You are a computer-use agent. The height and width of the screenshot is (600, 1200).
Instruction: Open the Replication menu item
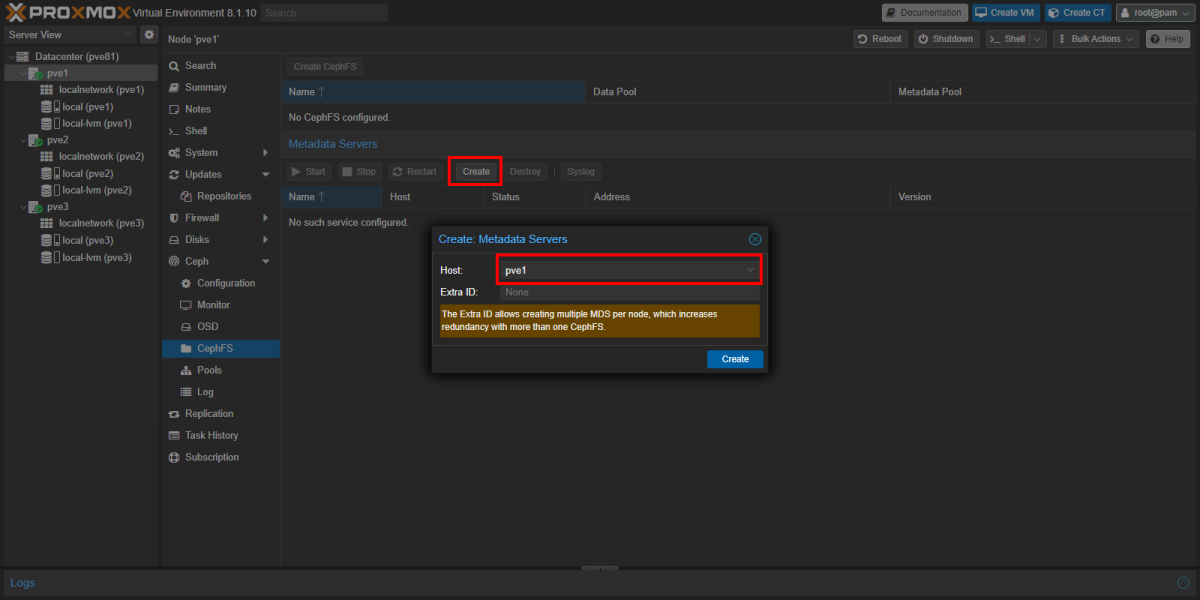[209, 414]
